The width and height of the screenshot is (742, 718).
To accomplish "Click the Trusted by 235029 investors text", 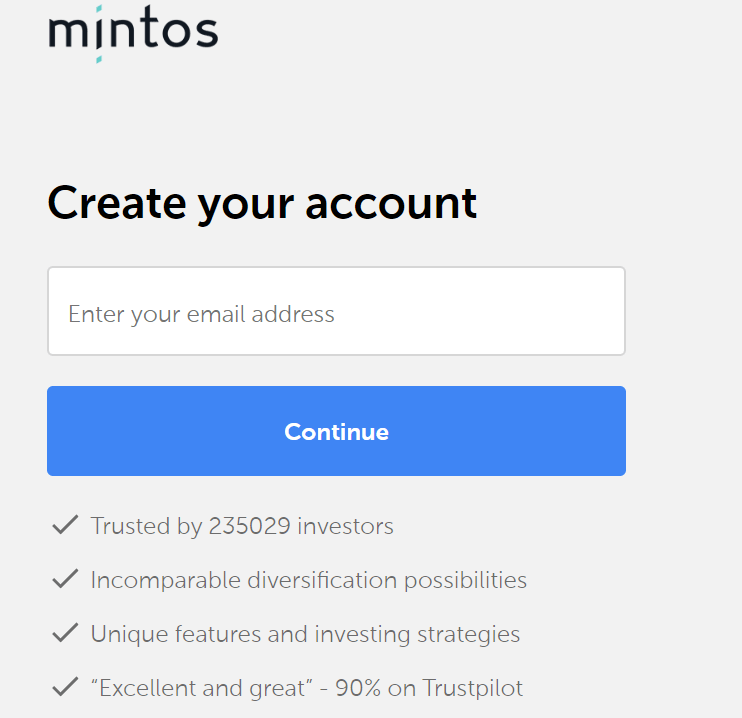I will 242,526.
